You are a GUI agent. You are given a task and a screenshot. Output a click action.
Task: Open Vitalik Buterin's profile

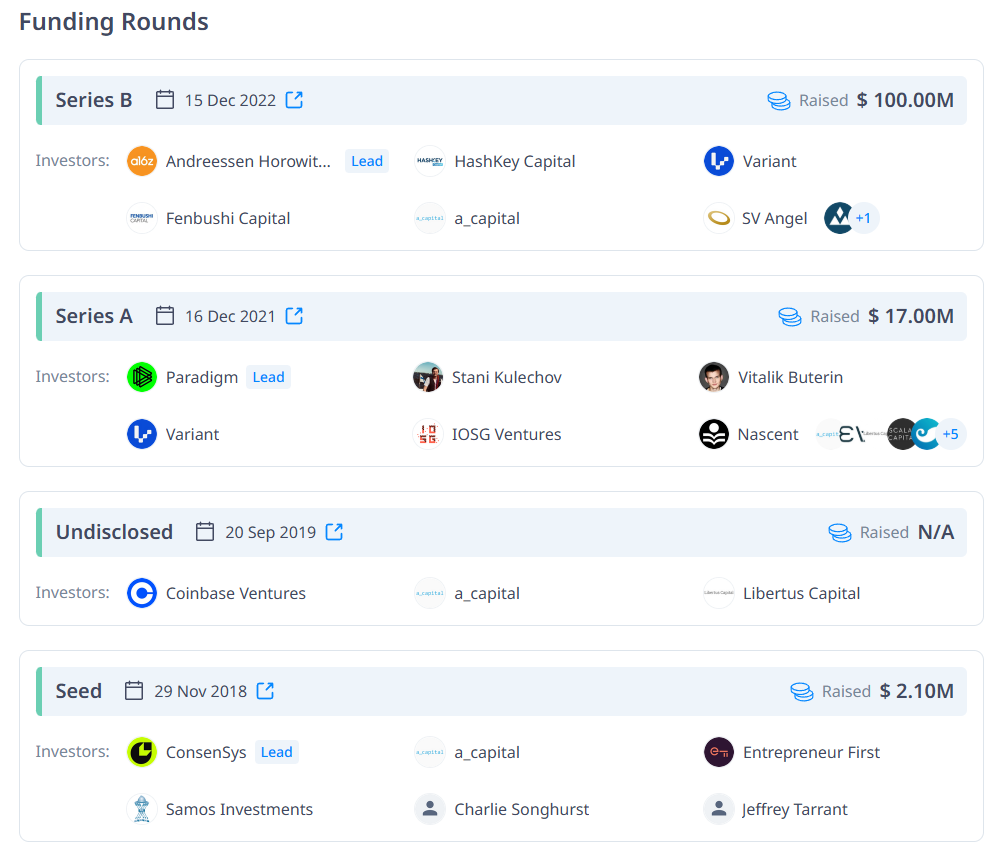[790, 377]
